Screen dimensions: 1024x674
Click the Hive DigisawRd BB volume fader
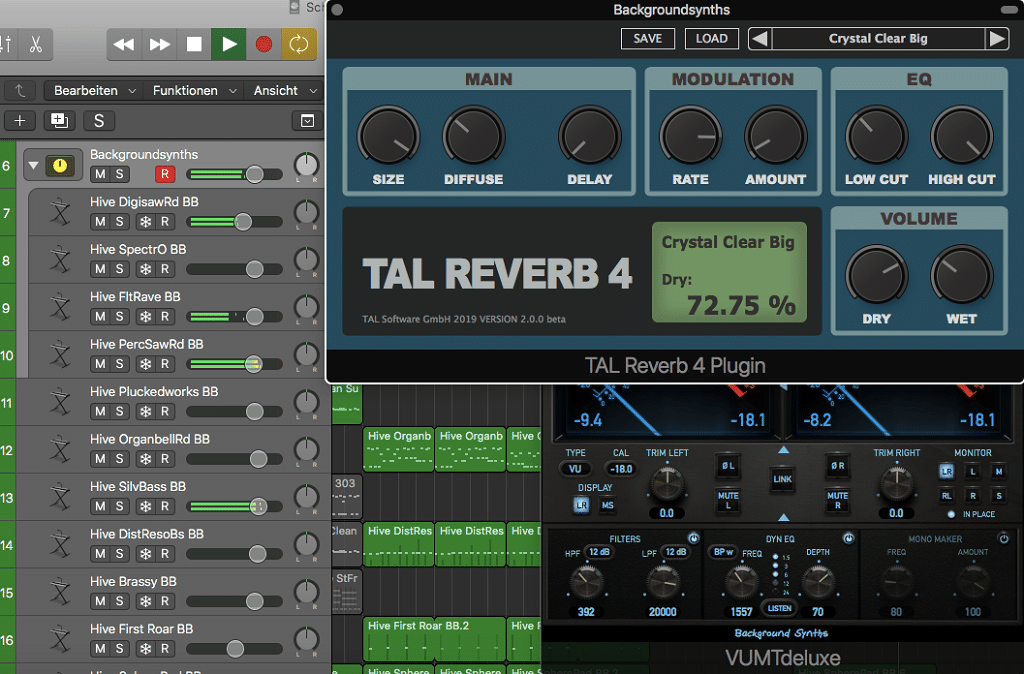[x=243, y=222]
